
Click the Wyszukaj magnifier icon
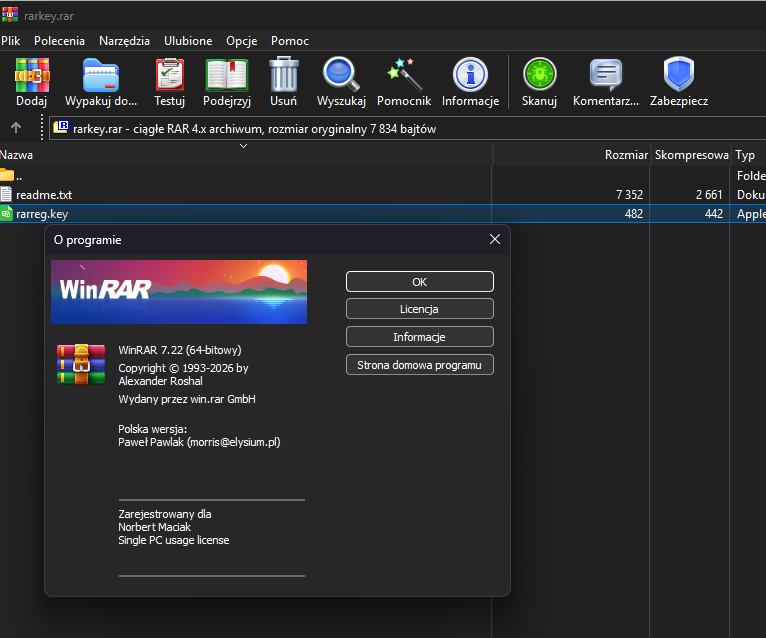point(341,74)
